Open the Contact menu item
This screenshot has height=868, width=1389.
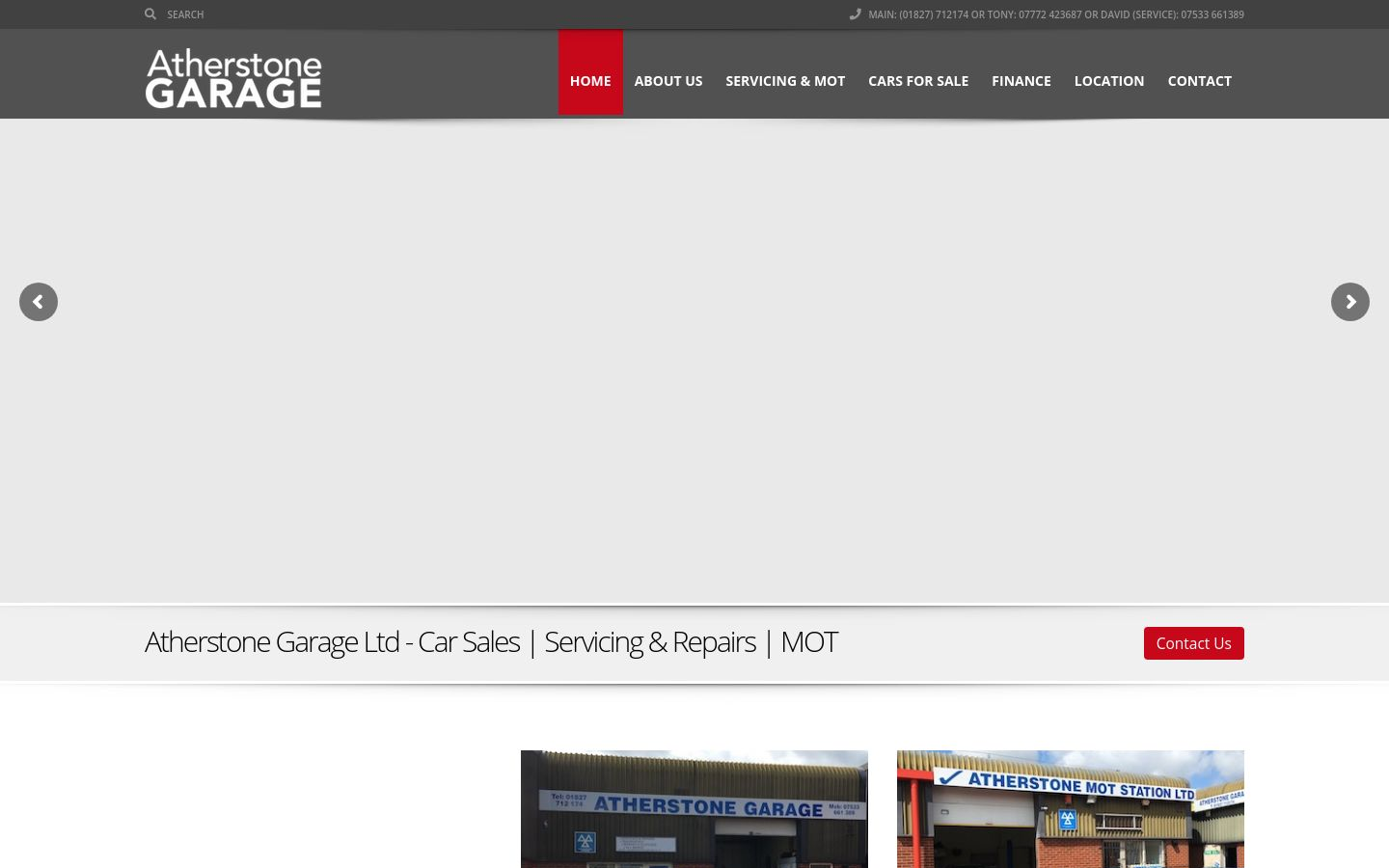tap(1200, 81)
